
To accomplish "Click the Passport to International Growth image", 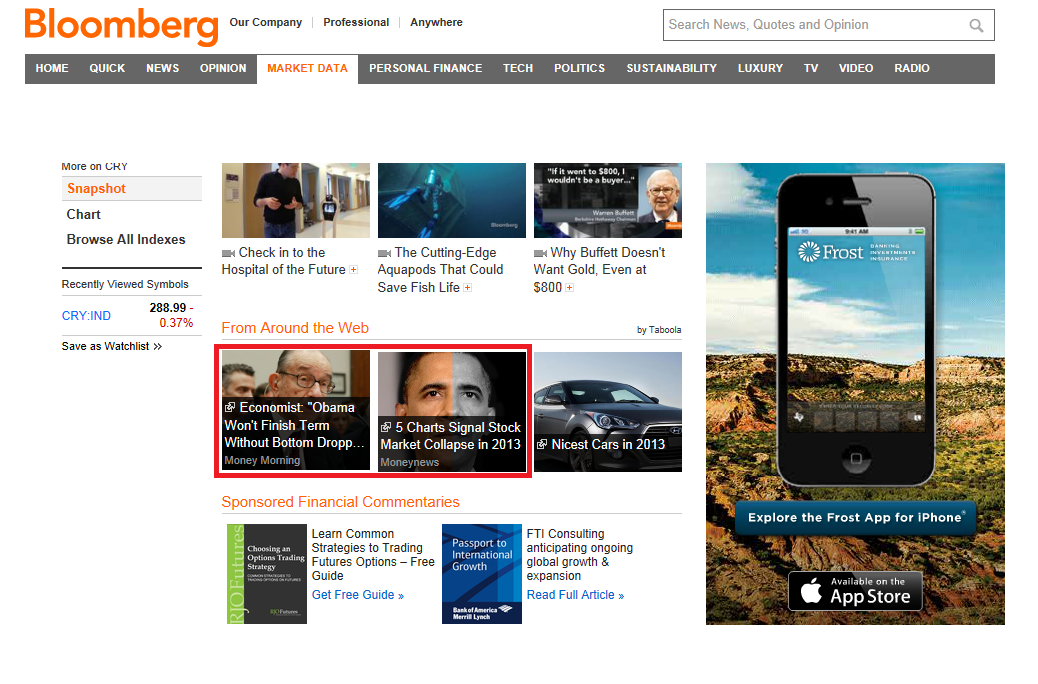I will tap(482, 574).
